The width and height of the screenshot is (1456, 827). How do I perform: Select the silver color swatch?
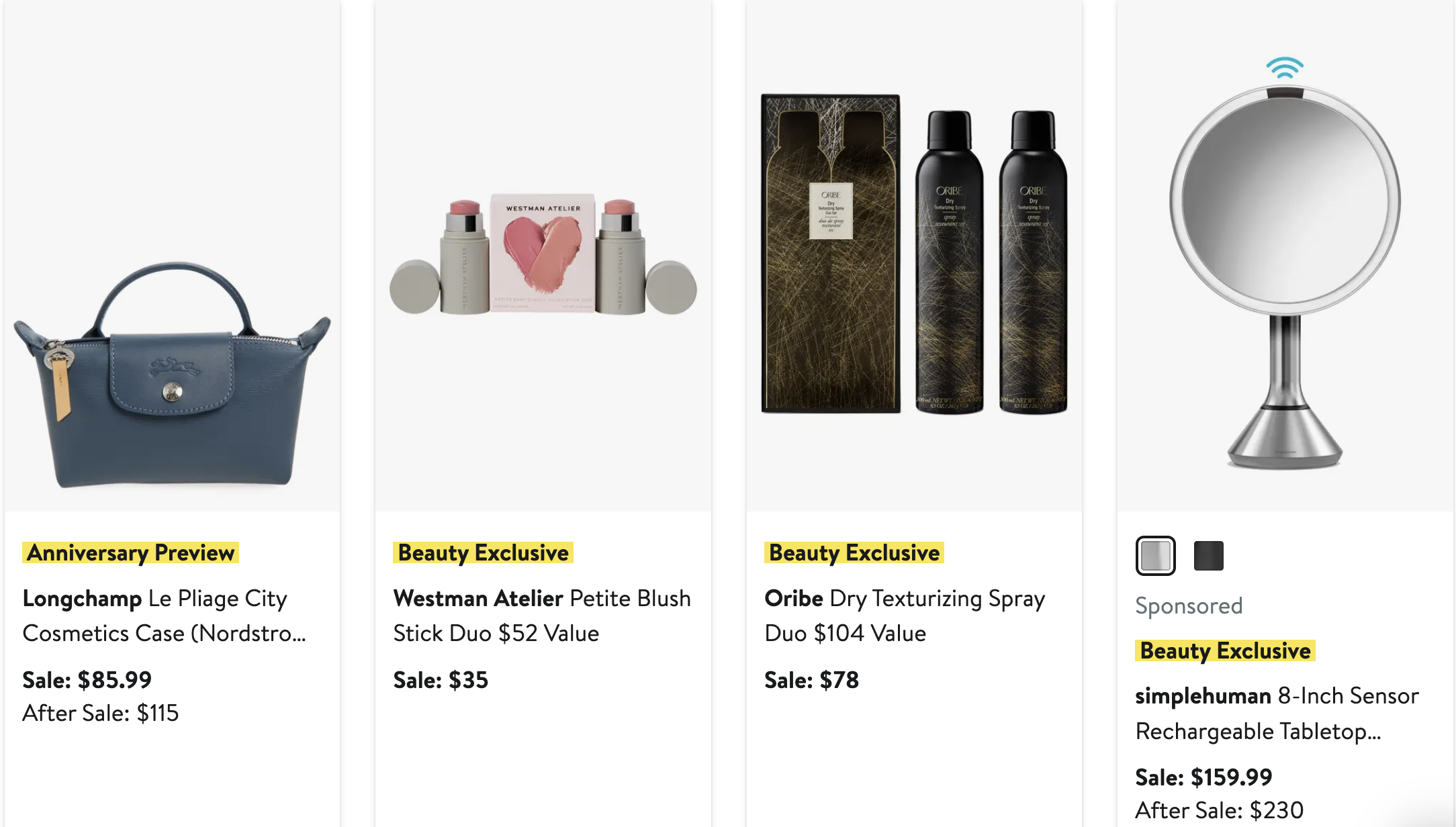[1155, 556]
